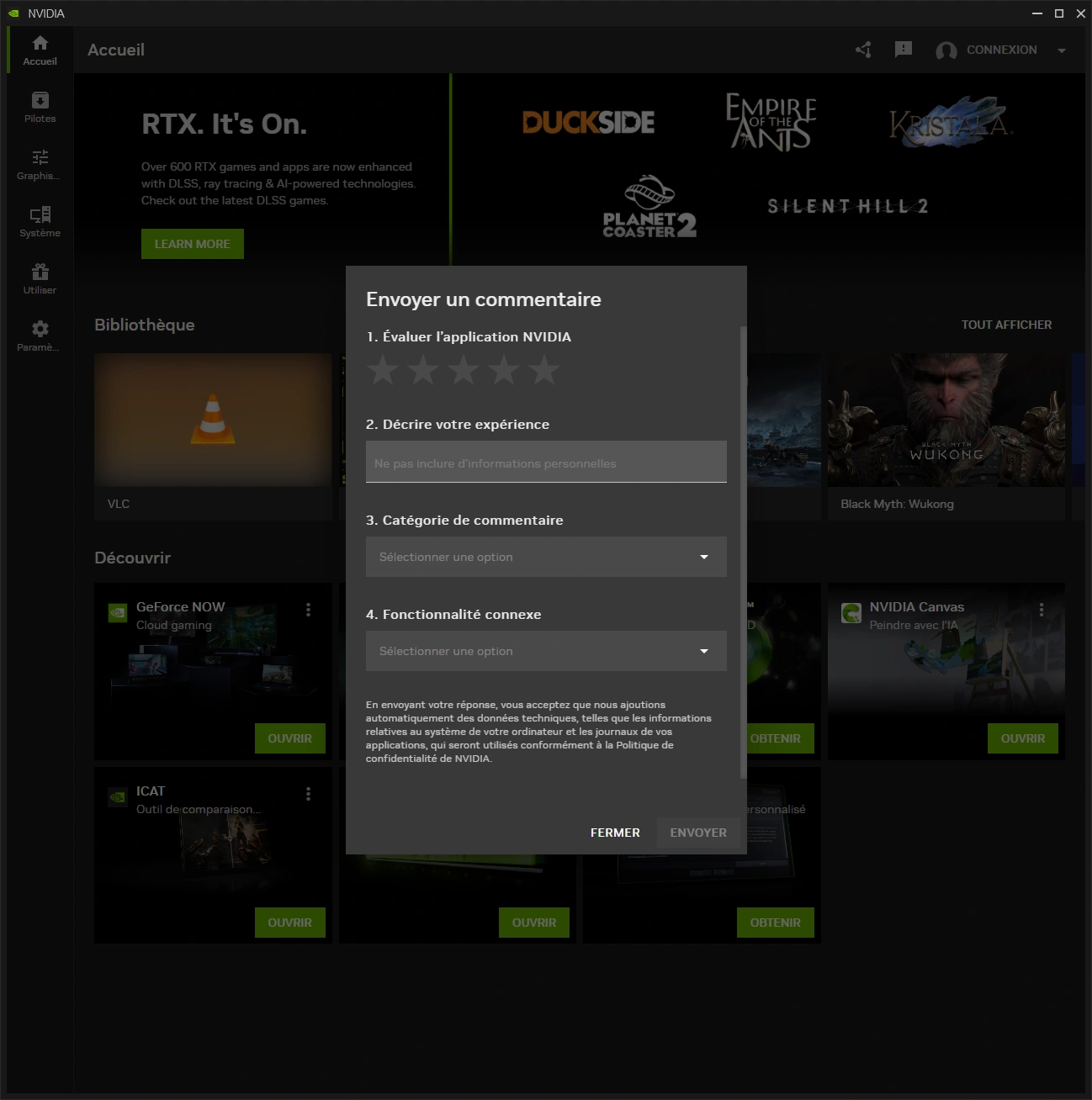
Task: Click FERMER to close the dialog
Action: (x=615, y=833)
